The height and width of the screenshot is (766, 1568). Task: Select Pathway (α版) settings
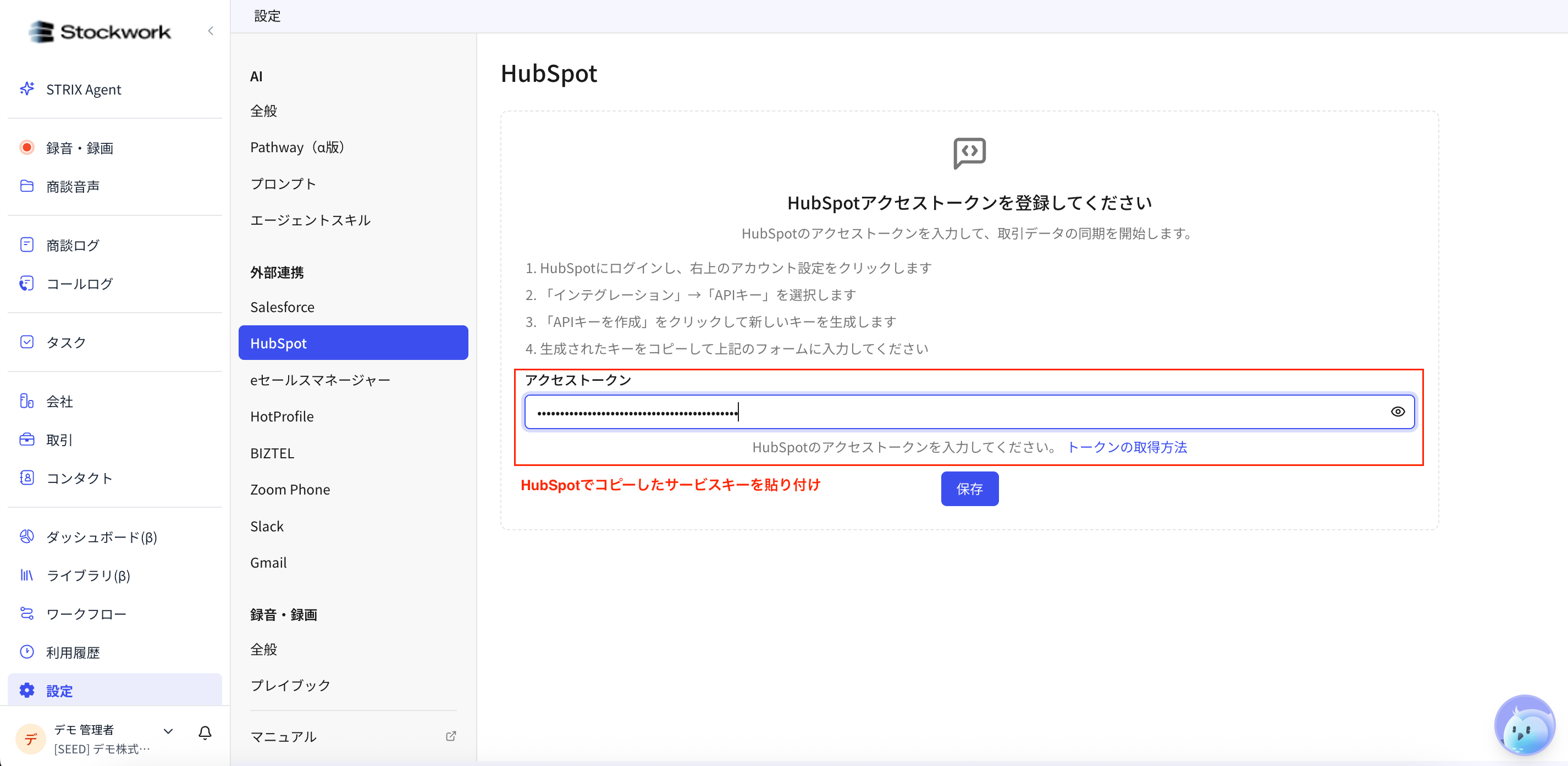(x=297, y=147)
